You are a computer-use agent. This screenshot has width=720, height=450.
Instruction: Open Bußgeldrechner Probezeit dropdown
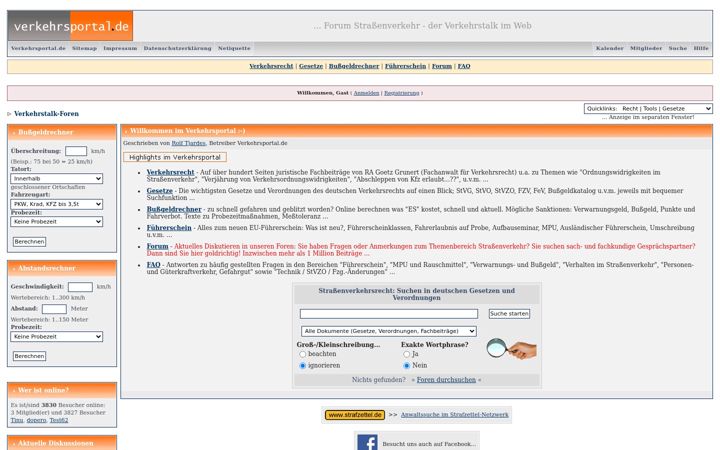(56, 221)
